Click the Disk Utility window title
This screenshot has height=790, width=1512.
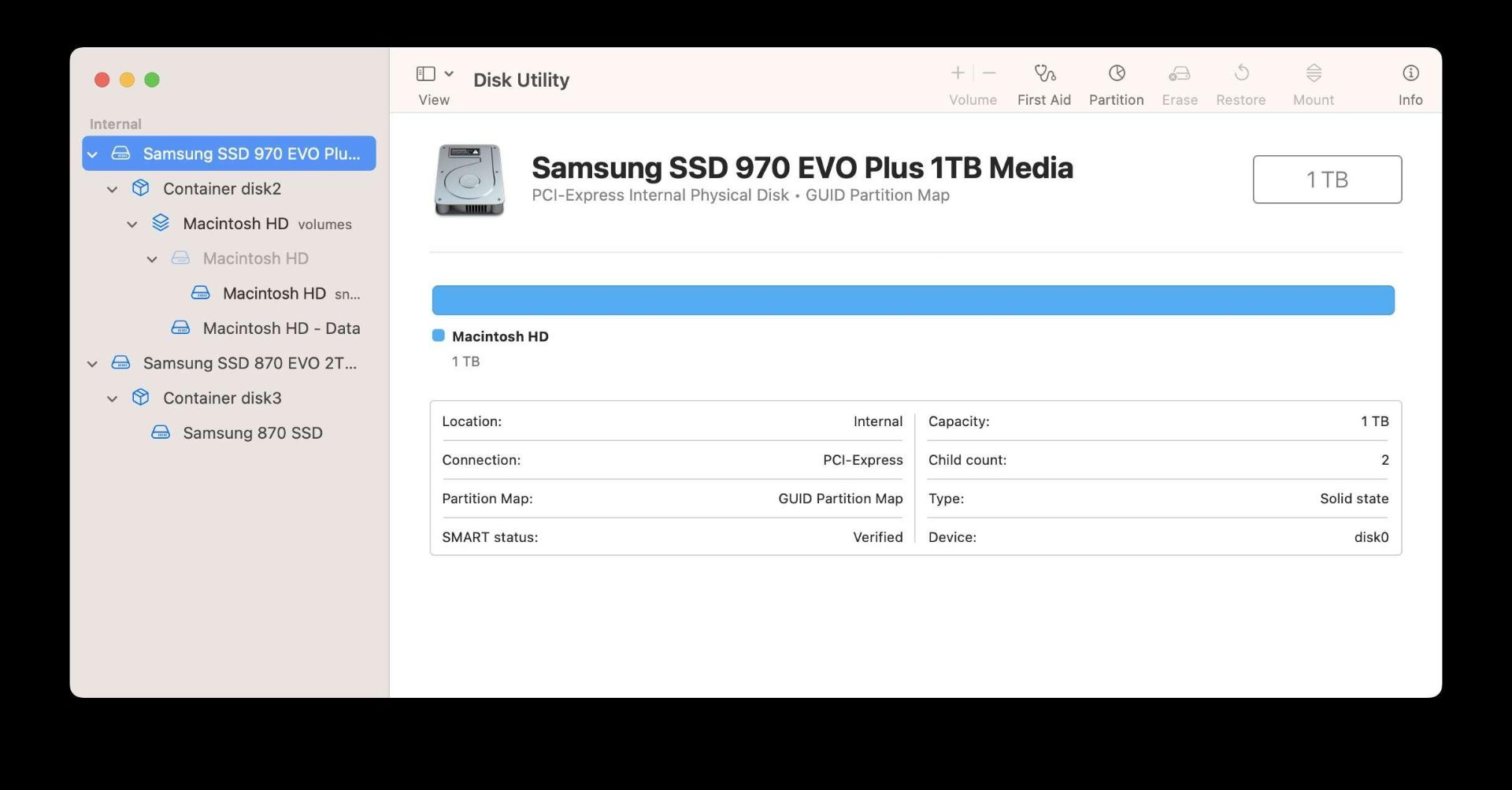click(521, 80)
